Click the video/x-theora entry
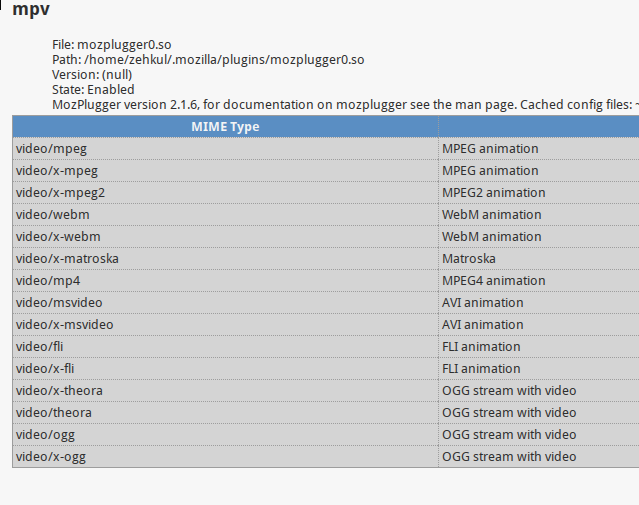The width and height of the screenshot is (639, 505). (225, 391)
